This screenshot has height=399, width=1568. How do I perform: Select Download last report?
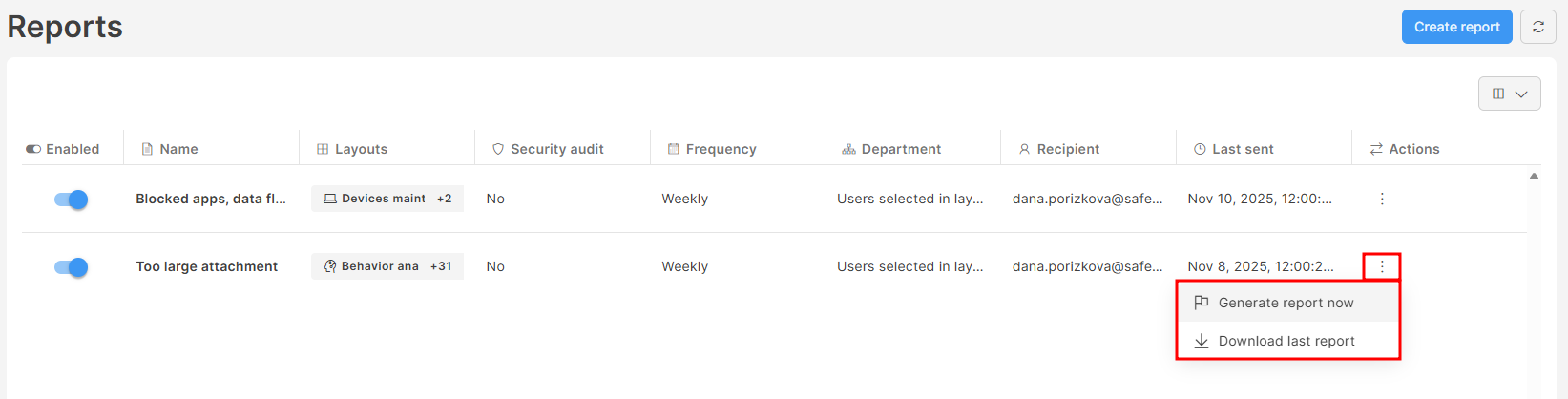(1286, 341)
